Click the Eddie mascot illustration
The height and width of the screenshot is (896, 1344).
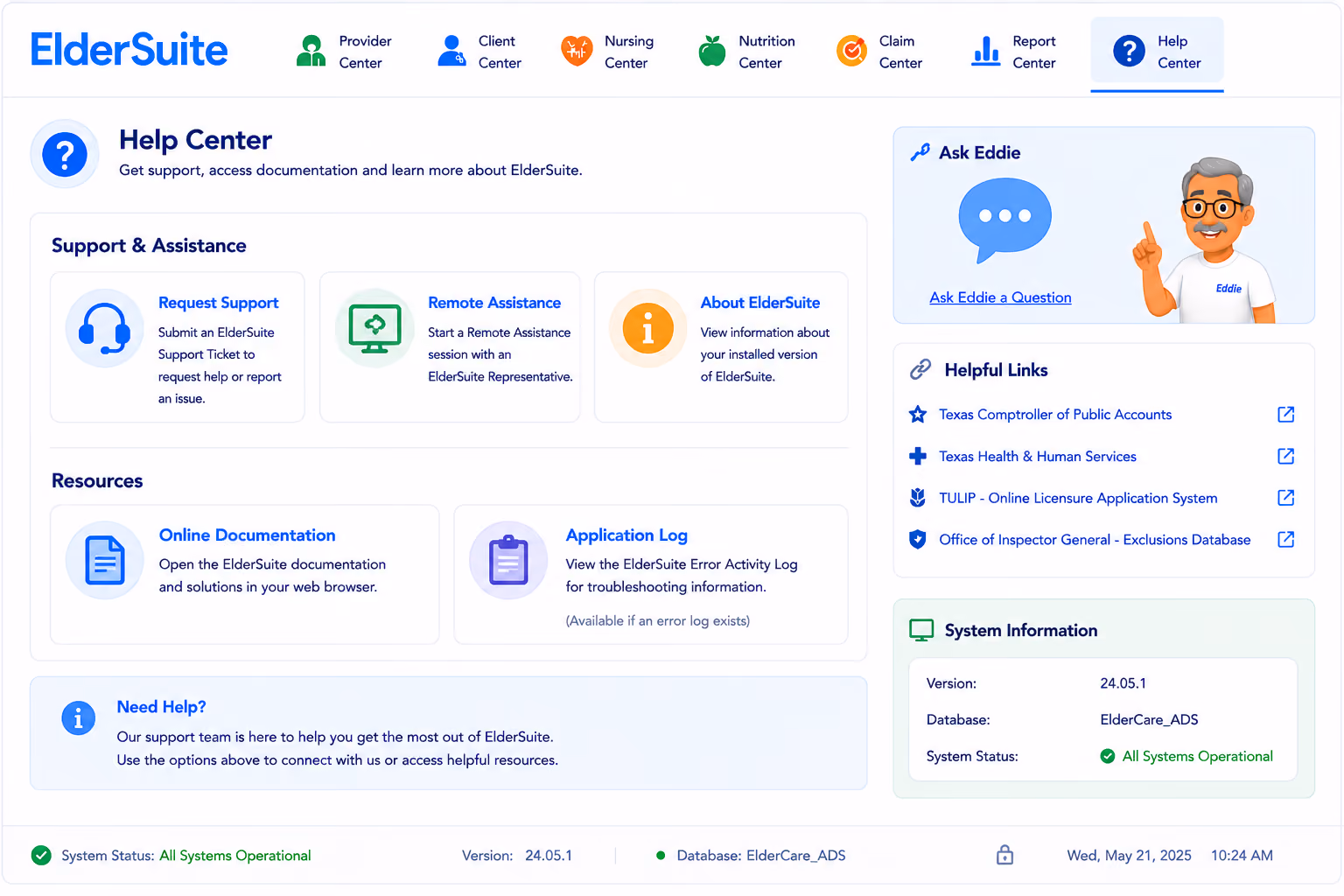pyautogui.click(x=1206, y=240)
